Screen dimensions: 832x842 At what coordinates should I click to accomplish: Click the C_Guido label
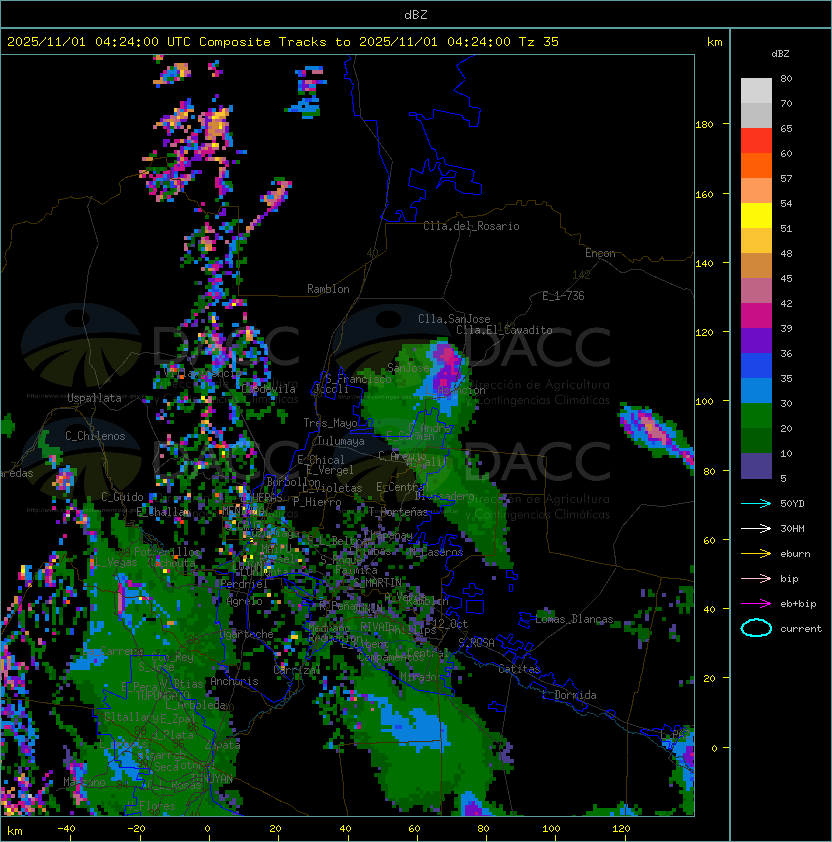[x=122, y=497]
